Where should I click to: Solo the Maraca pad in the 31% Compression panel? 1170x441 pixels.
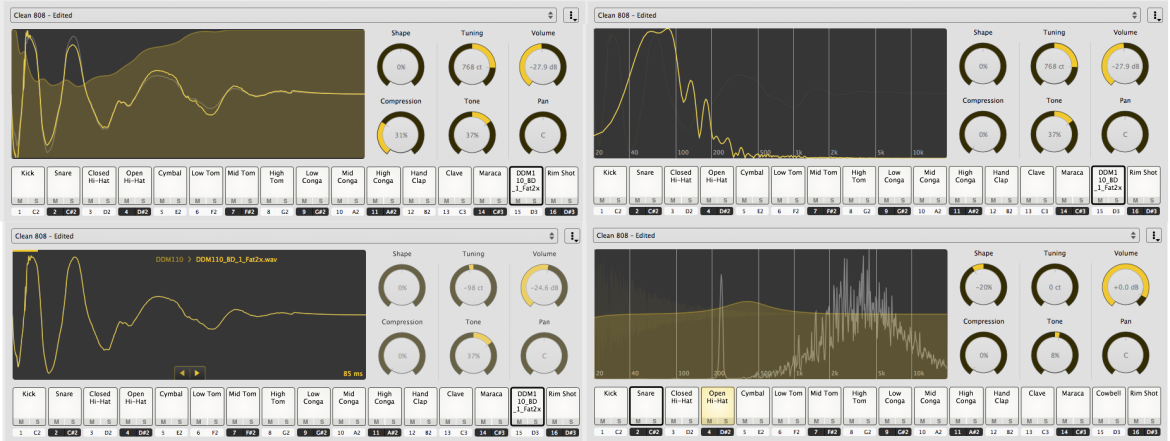click(499, 200)
